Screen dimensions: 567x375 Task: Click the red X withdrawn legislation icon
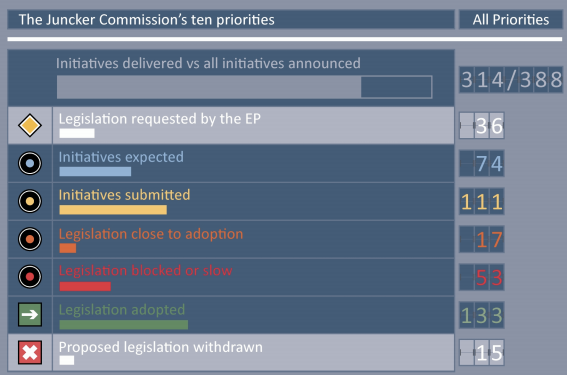coord(30,352)
